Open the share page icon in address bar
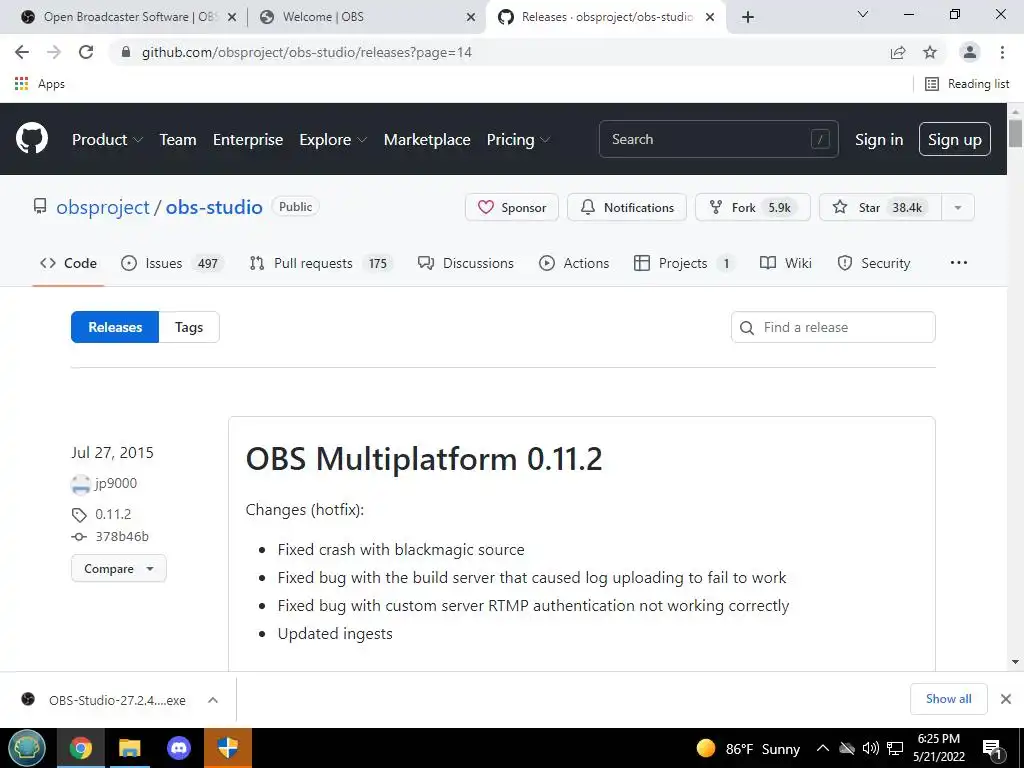1024x768 pixels. click(x=898, y=52)
